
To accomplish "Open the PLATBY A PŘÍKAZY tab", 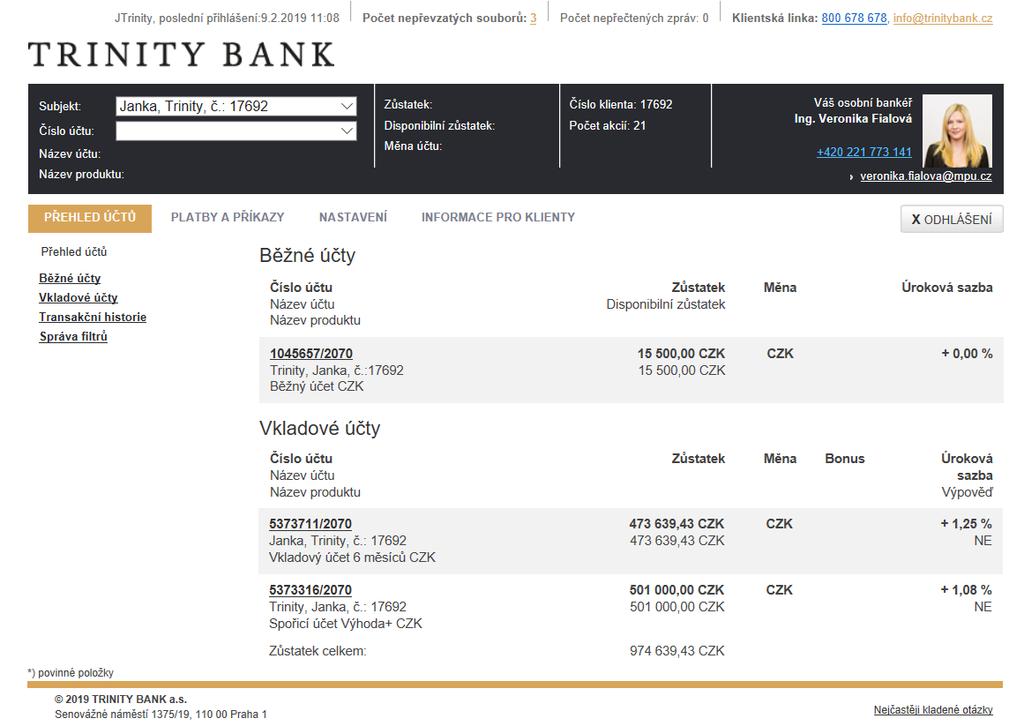I will pyautogui.click(x=227, y=217).
